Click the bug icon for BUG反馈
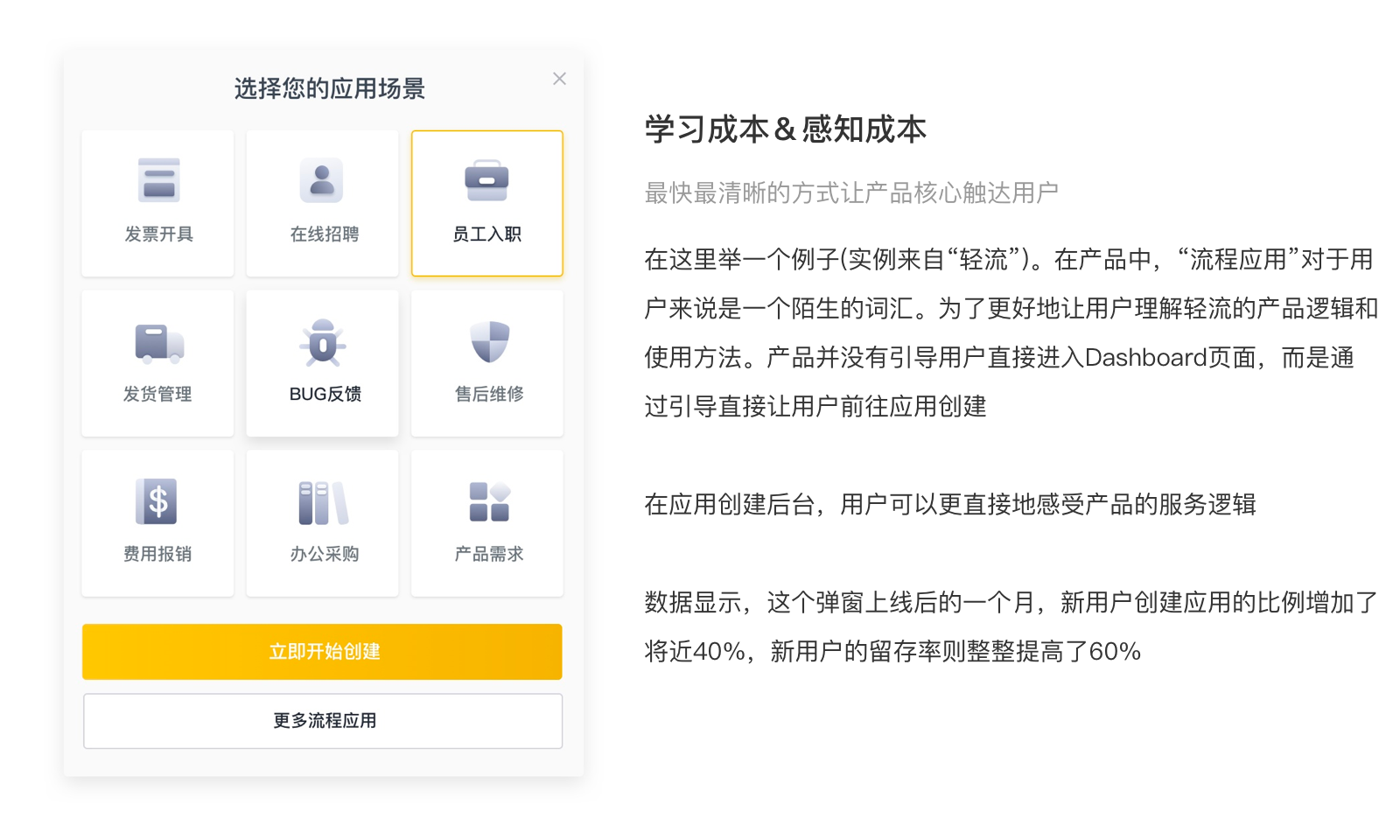The height and width of the screenshot is (840, 1400). click(x=322, y=342)
